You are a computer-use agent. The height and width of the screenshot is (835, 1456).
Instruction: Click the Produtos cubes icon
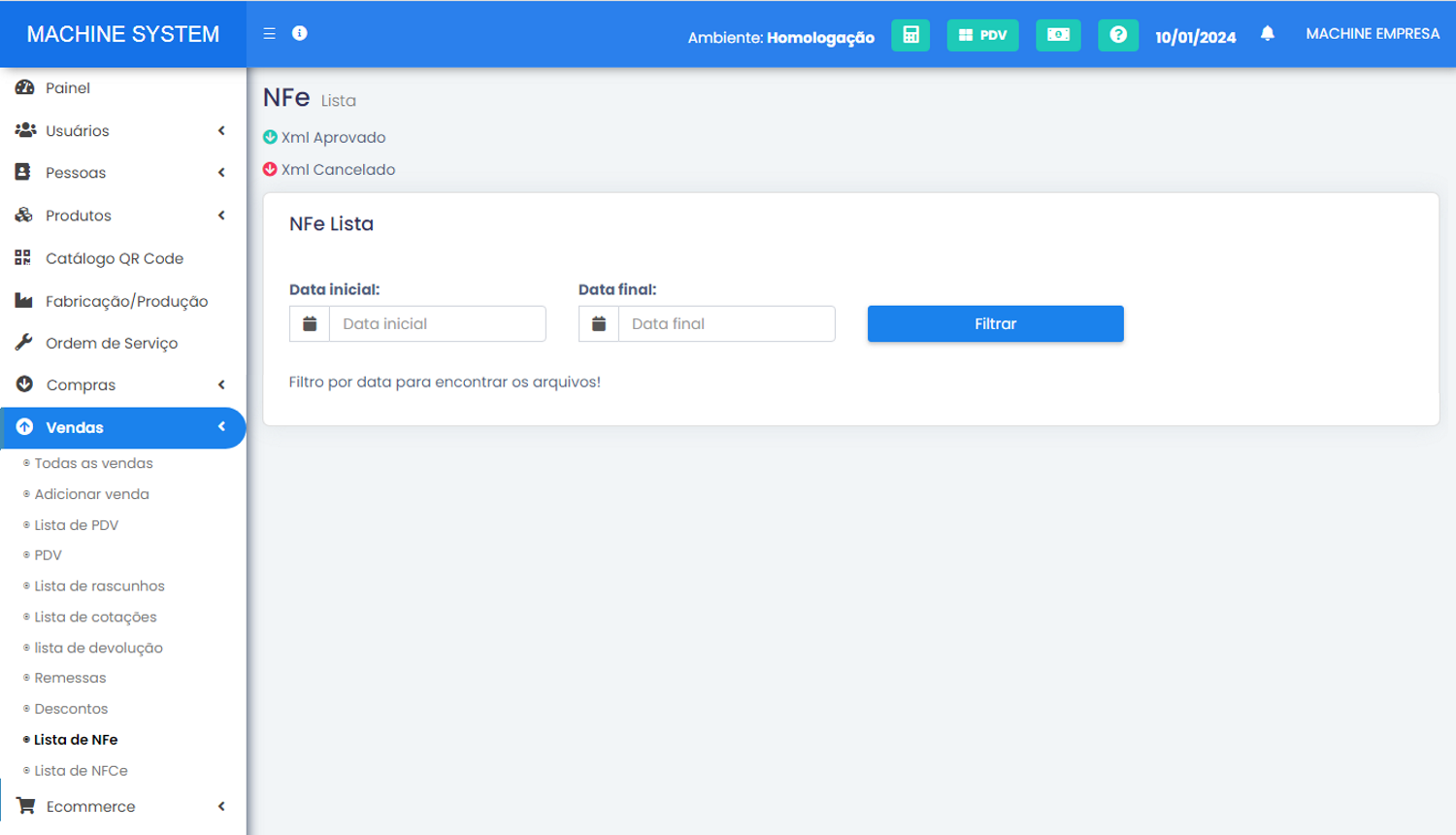point(24,215)
